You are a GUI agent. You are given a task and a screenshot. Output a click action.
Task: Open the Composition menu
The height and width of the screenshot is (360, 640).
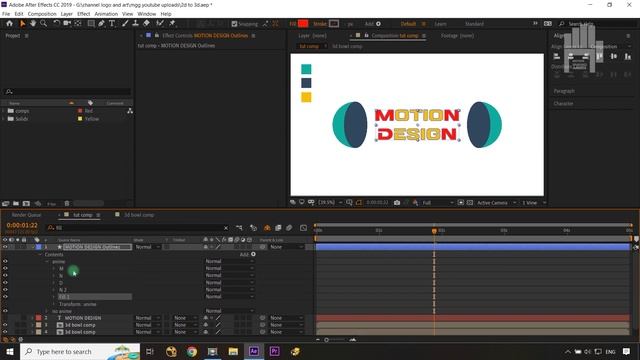[x=42, y=13]
